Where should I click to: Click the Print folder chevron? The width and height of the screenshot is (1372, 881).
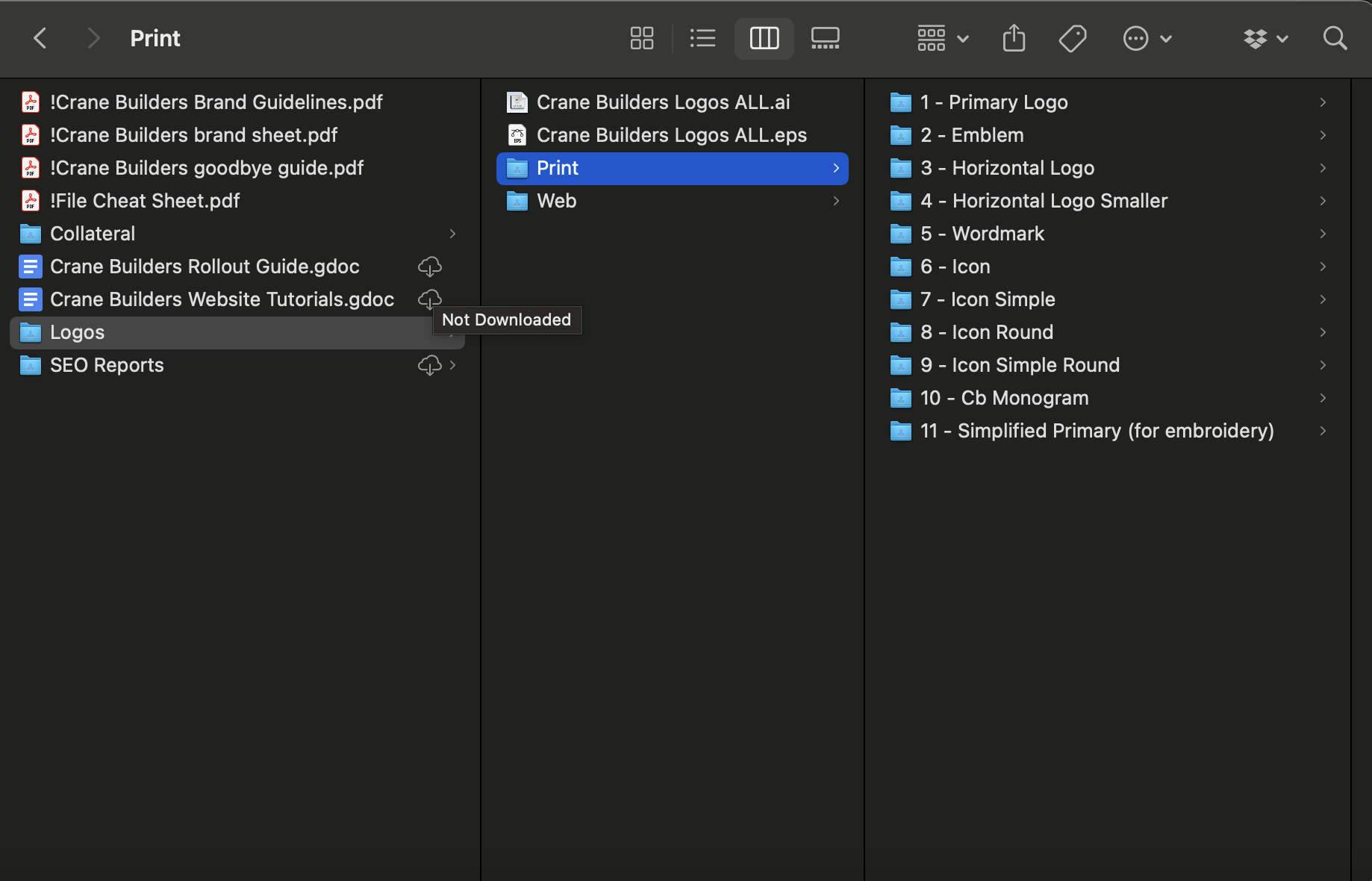[x=836, y=168]
